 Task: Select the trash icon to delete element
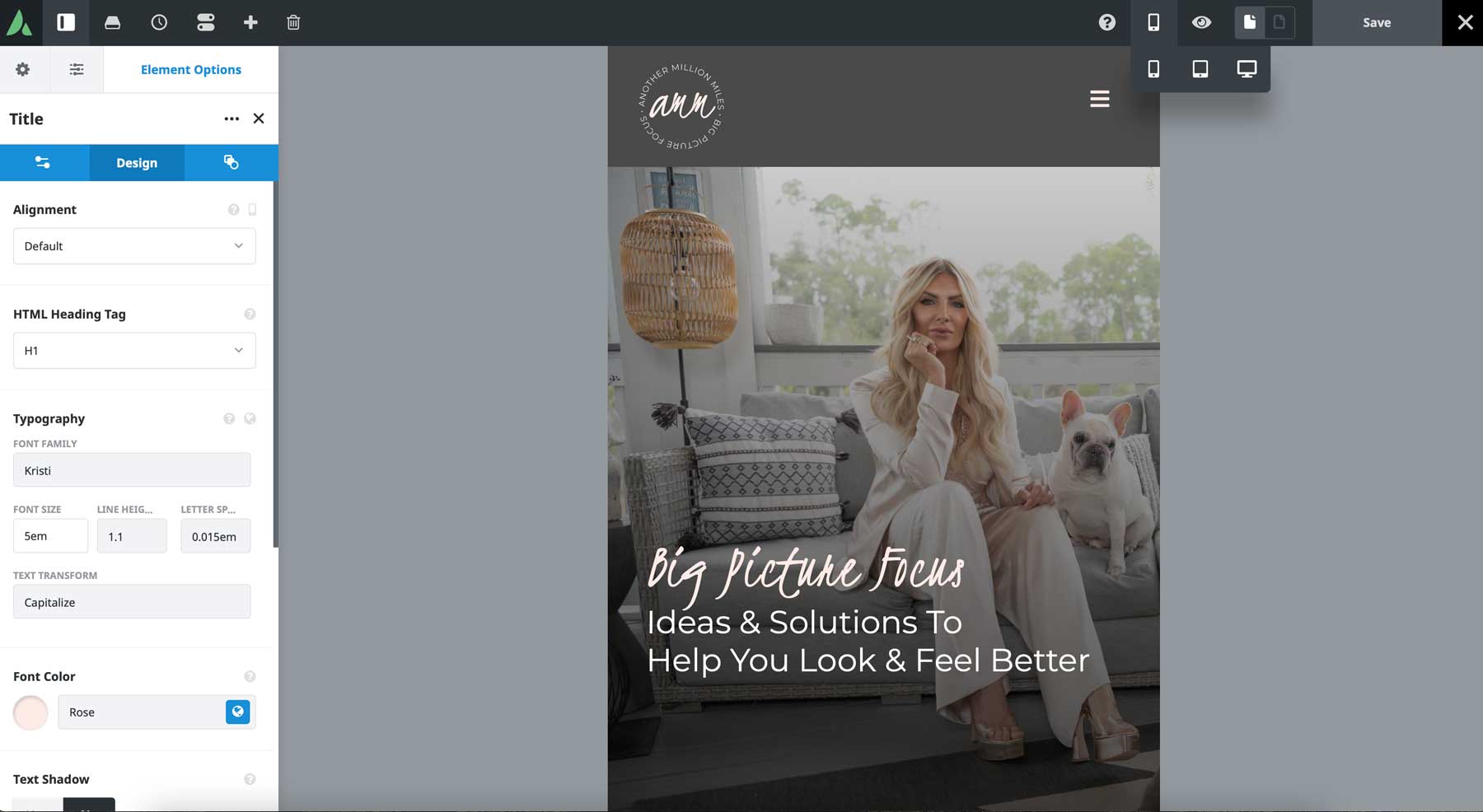pyautogui.click(x=292, y=23)
